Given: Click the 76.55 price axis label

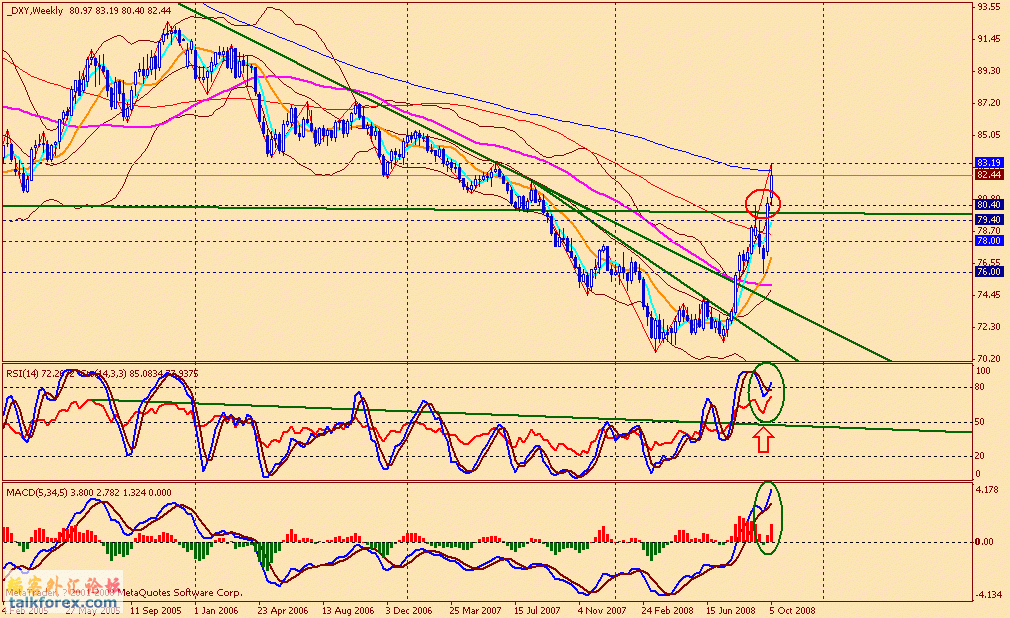Looking at the screenshot, I should 989,263.
